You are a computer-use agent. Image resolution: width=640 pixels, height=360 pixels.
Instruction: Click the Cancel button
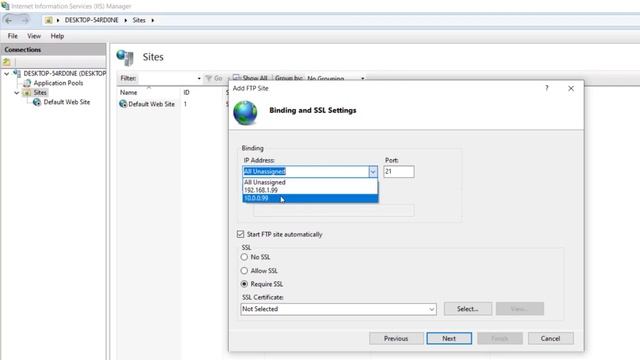(x=550, y=338)
